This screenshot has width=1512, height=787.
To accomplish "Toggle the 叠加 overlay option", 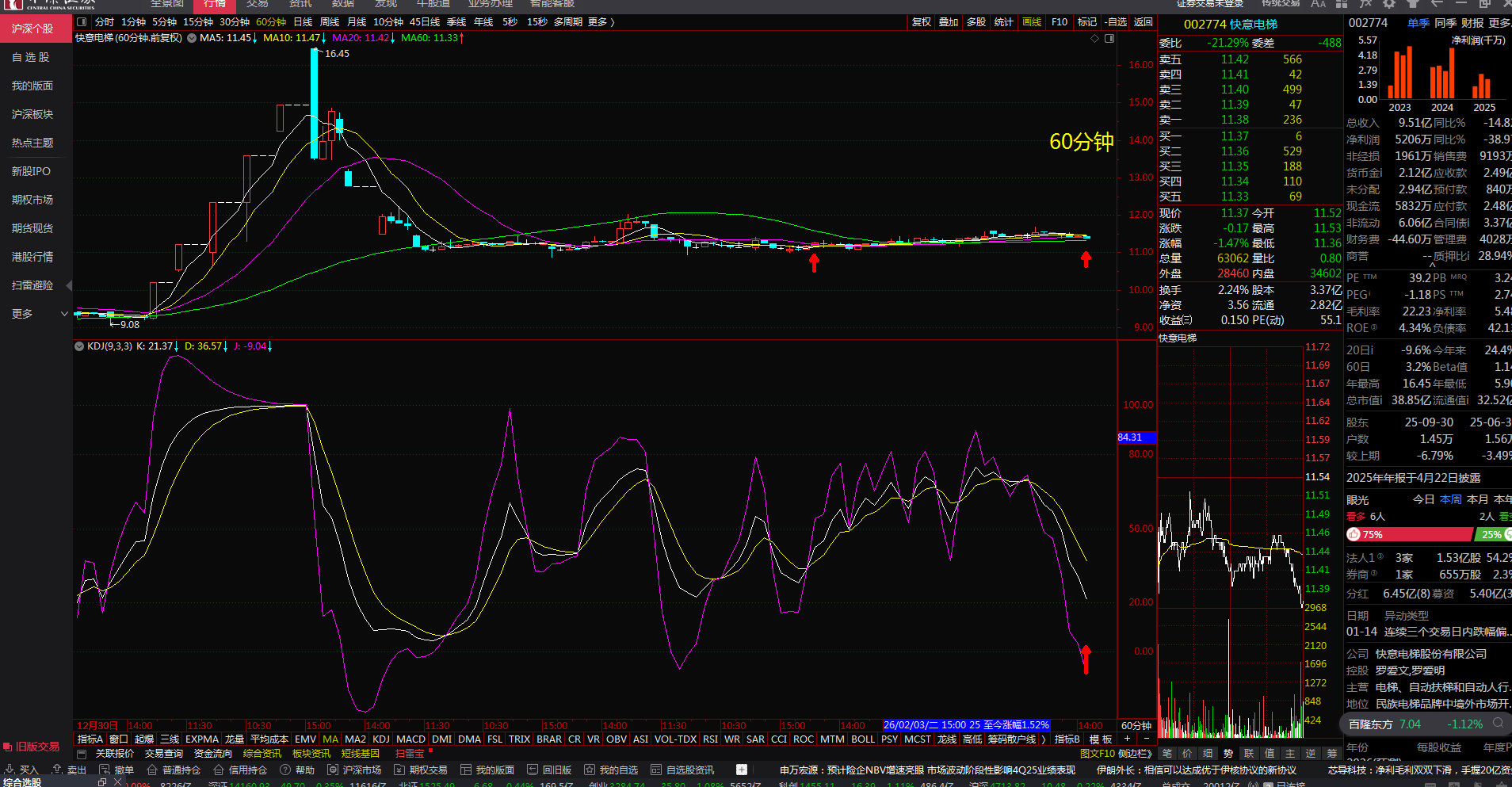I will 949,22.
